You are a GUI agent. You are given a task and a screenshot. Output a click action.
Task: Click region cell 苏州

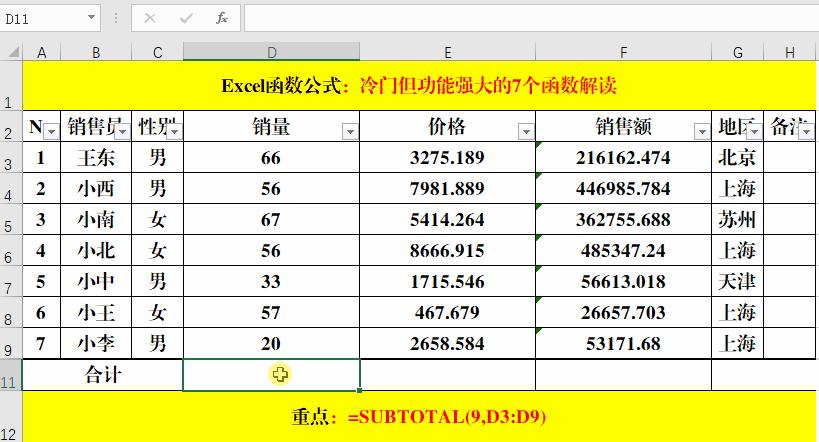738,219
